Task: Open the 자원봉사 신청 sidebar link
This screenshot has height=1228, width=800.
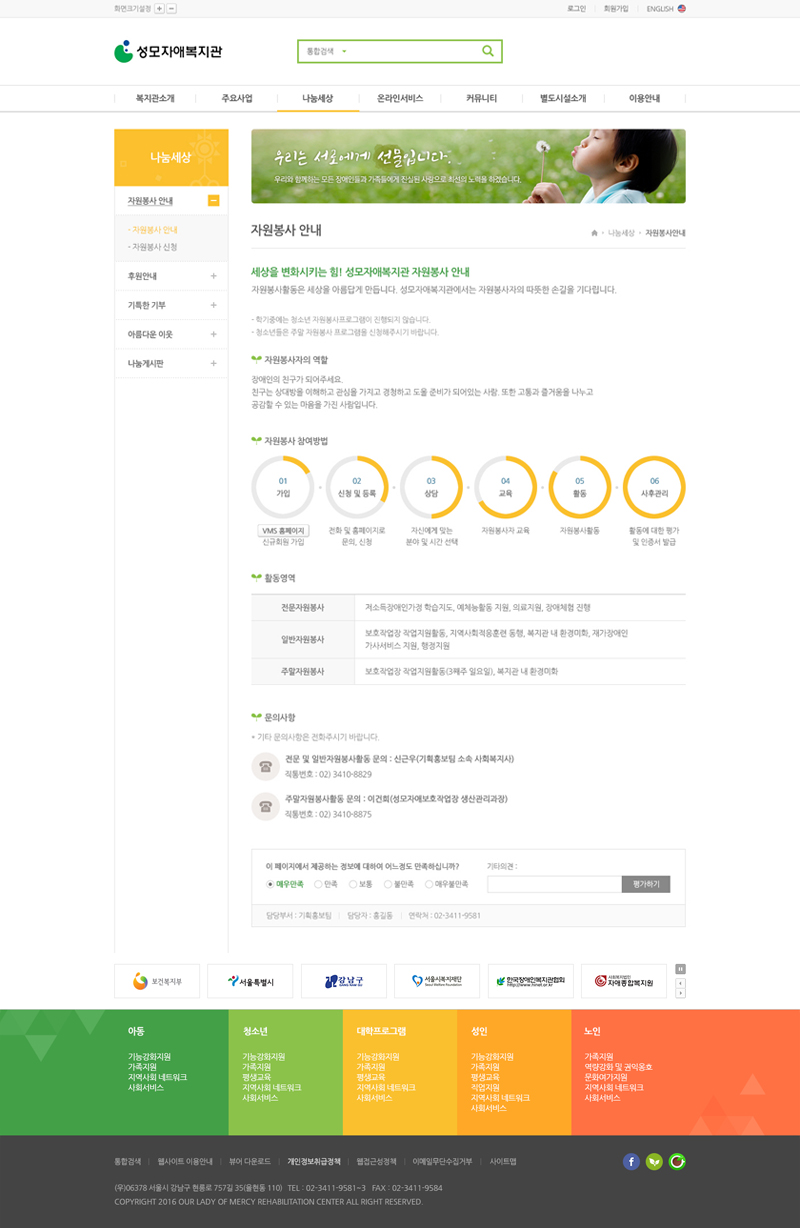Action: pos(155,247)
